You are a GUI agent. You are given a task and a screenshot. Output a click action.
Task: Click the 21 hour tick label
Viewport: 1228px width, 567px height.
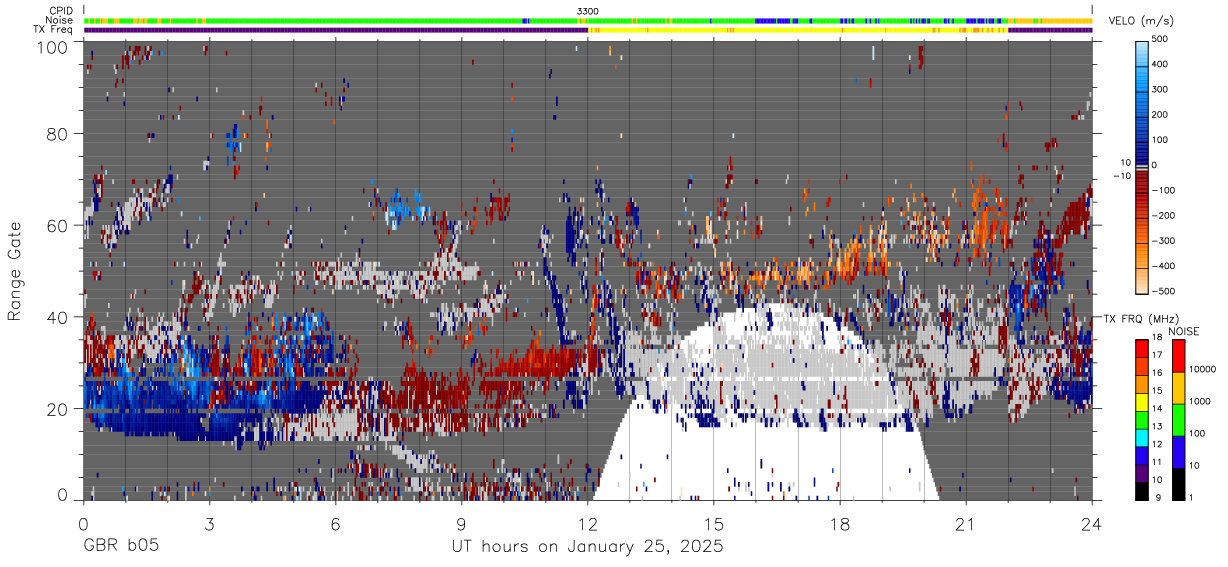tap(966, 523)
